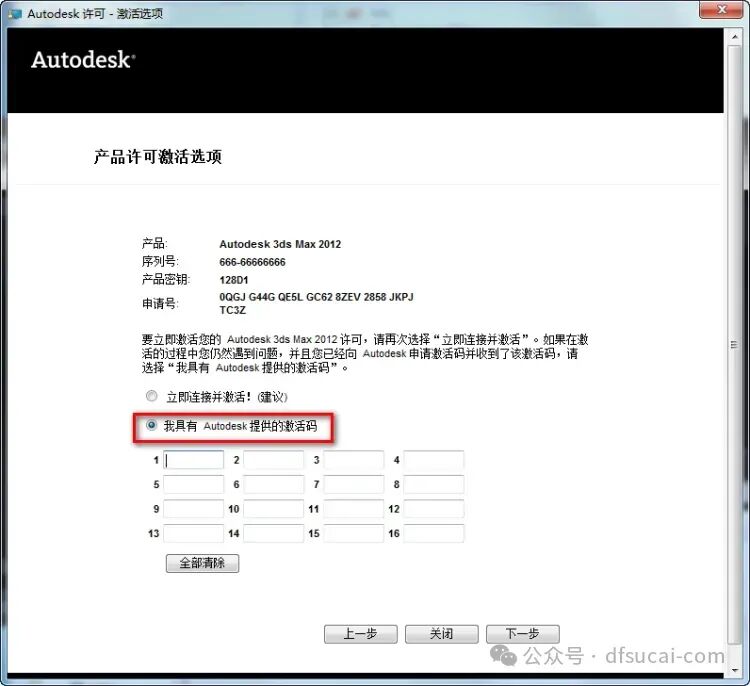Click the 申请号 label
Screen dimensions: 750x686
(160, 303)
